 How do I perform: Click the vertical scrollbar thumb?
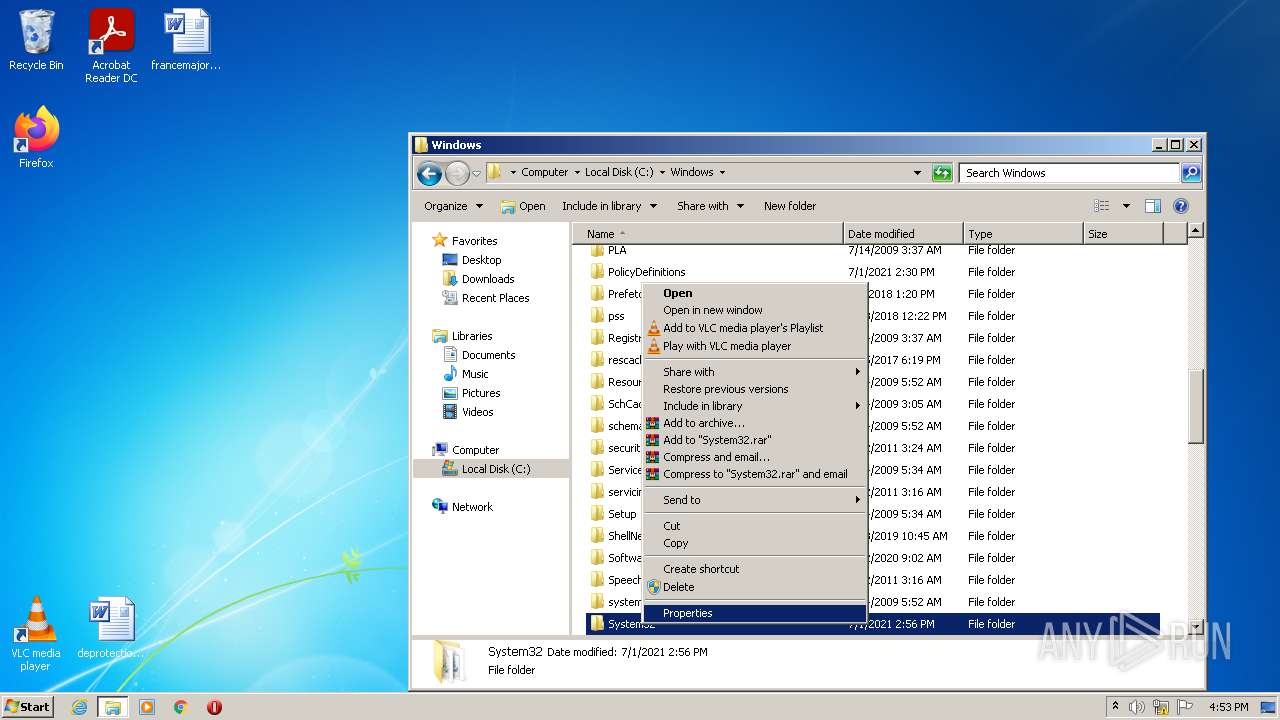click(x=1195, y=405)
